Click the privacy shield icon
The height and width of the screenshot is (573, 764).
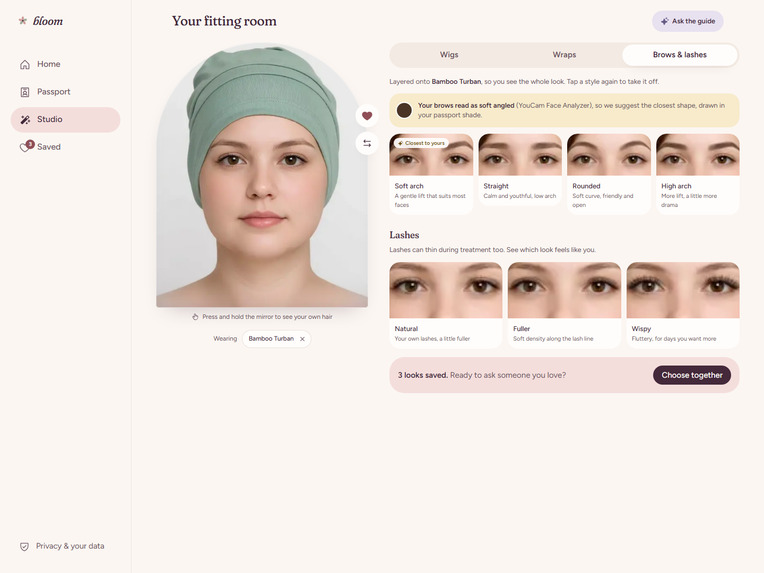[24, 546]
